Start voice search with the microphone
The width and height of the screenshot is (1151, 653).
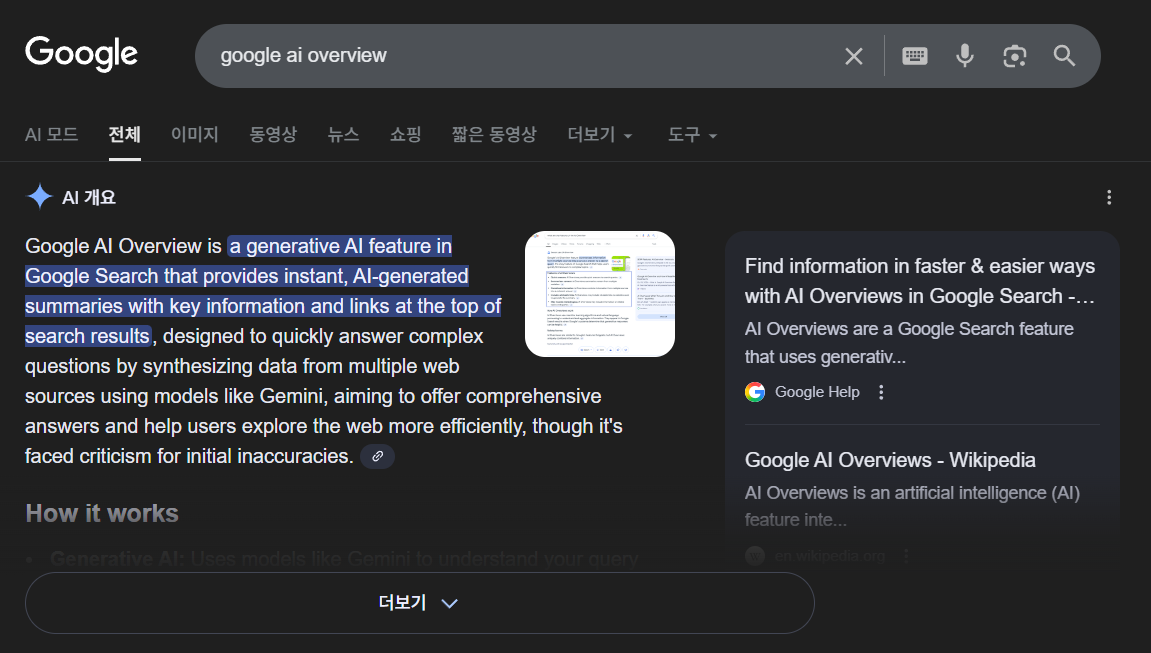pyautogui.click(x=964, y=56)
